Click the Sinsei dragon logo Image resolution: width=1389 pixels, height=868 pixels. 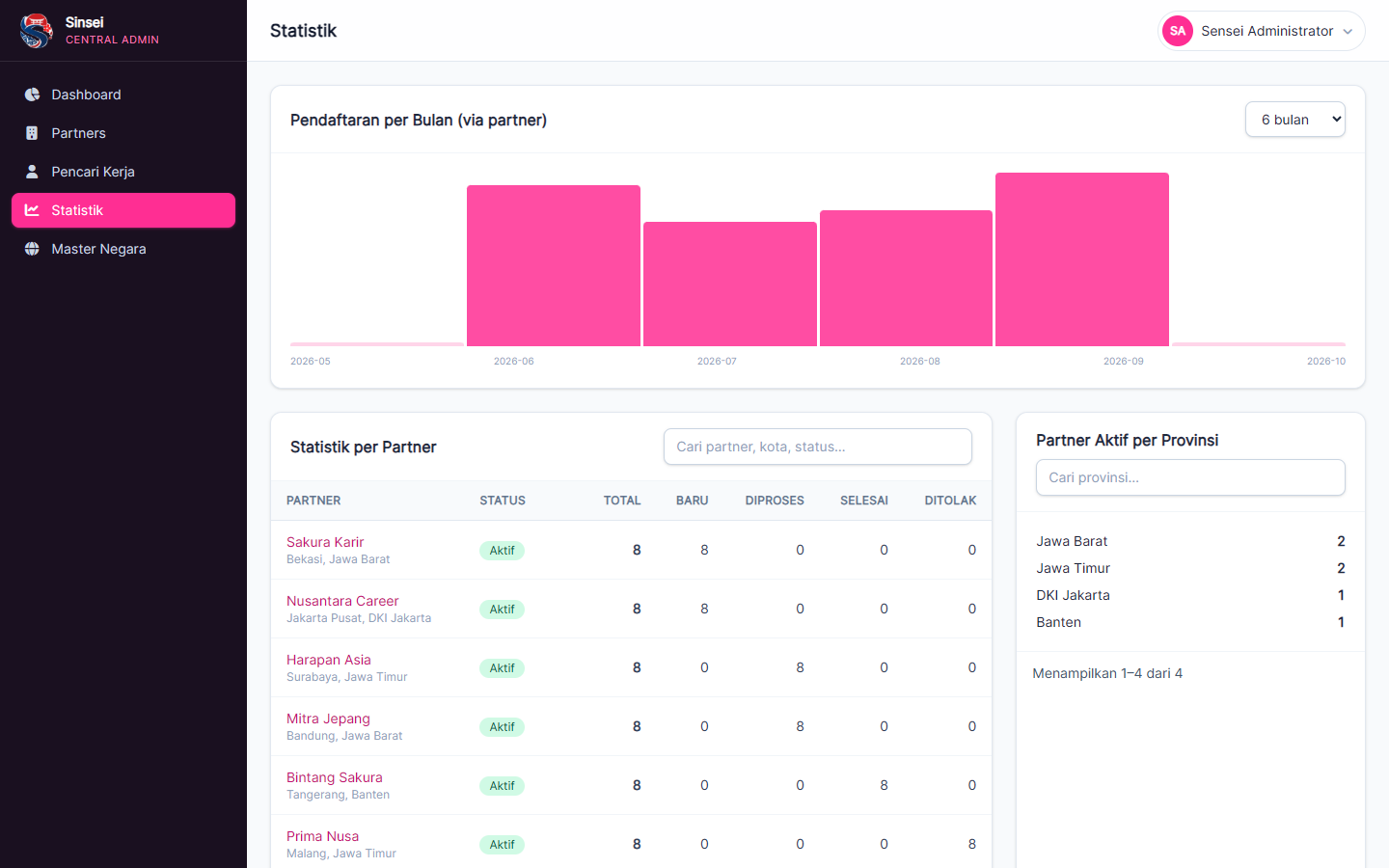tap(36, 31)
